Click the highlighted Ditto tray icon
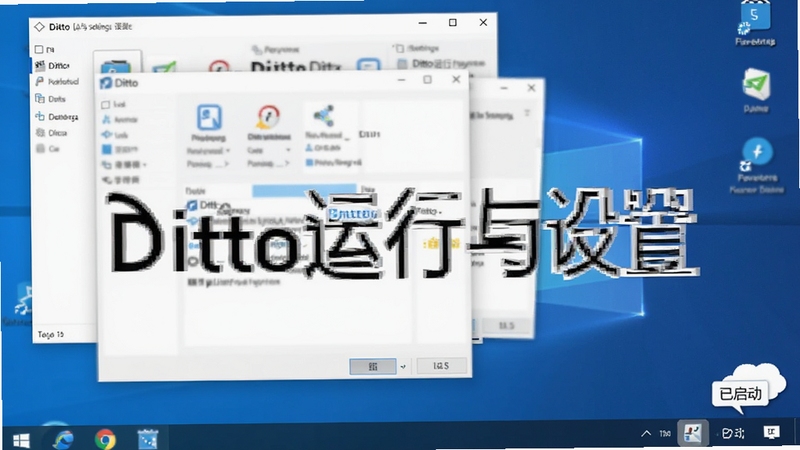This screenshot has height=450, width=800. [x=692, y=434]
